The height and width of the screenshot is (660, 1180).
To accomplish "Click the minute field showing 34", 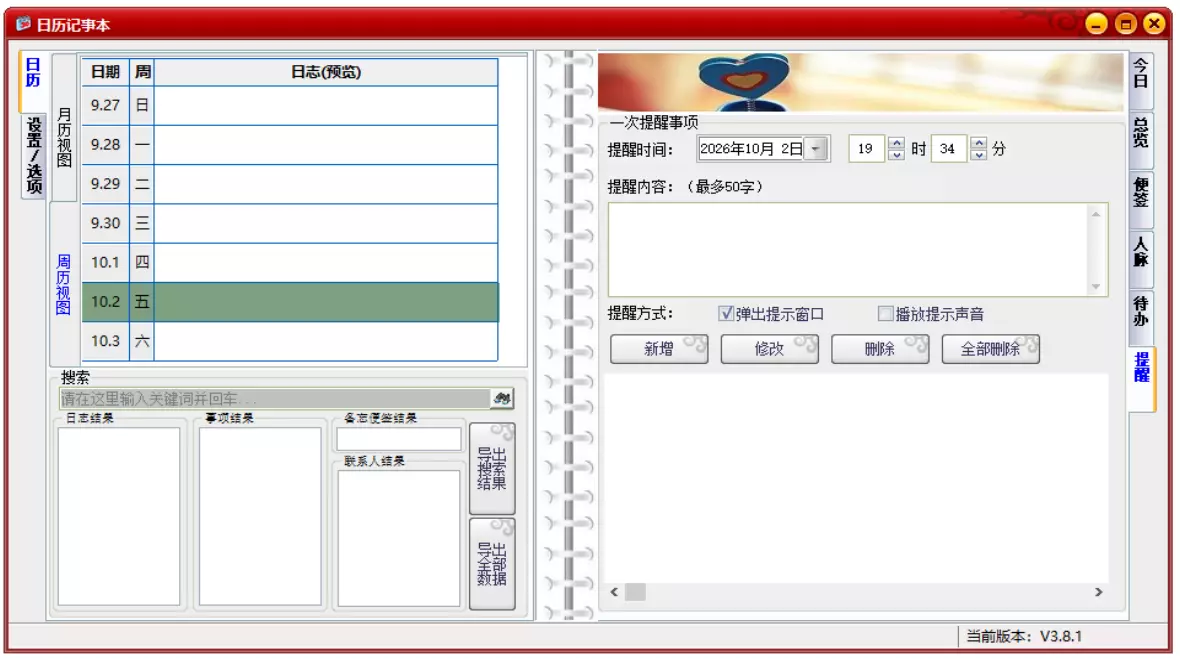I will [948, 148].
